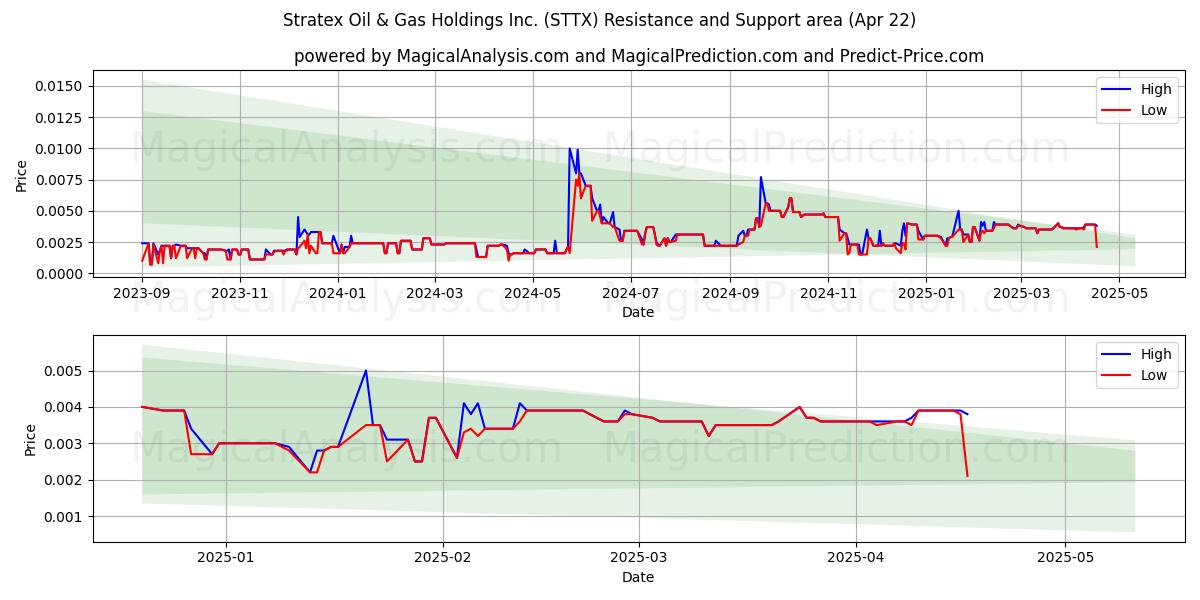
Task: Click the 0.005 tick on bottom chart
Action: click(64, 371)
